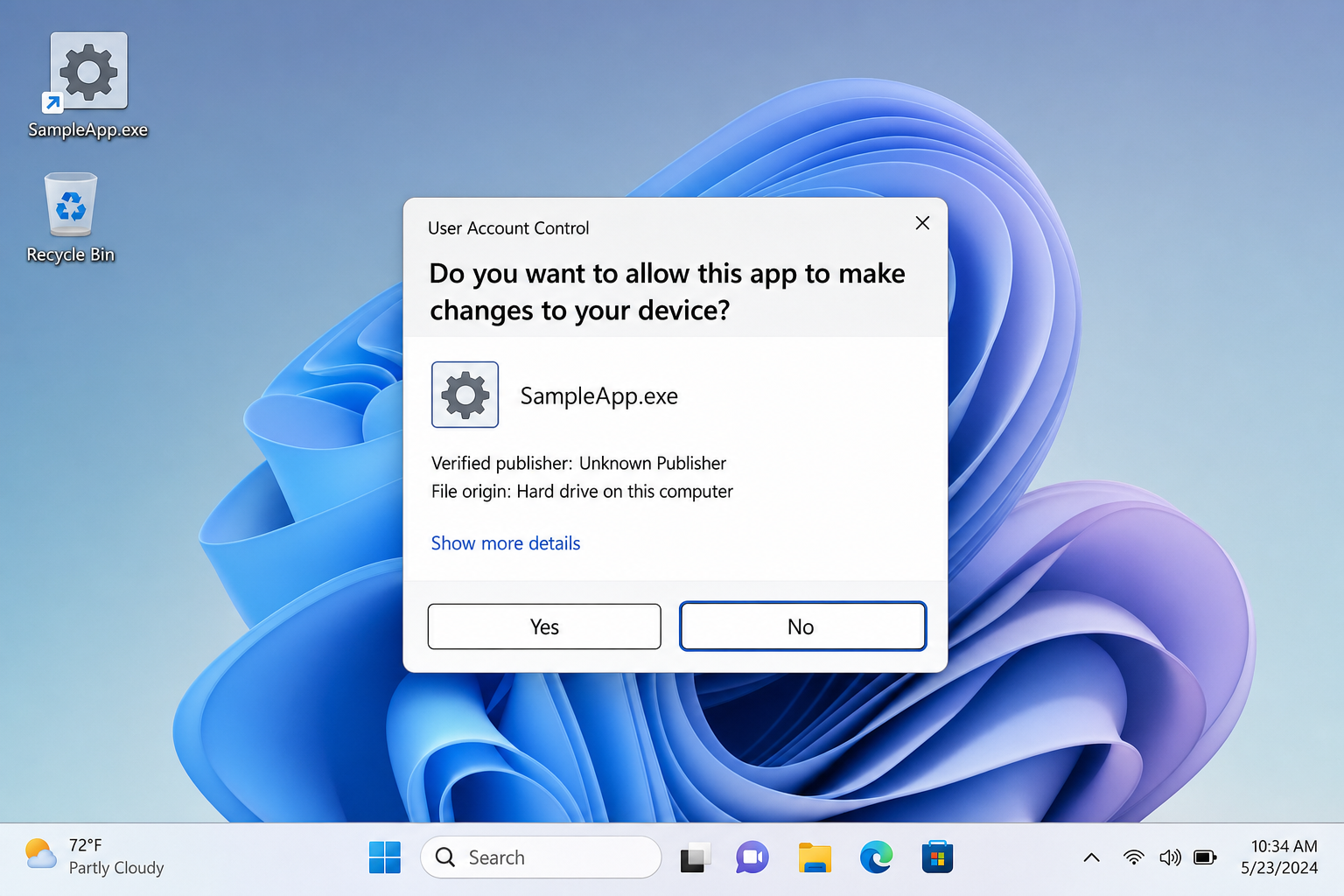
Task: Select the SampleApp.exe desktop shortcut
Action: tap(88, 86)
